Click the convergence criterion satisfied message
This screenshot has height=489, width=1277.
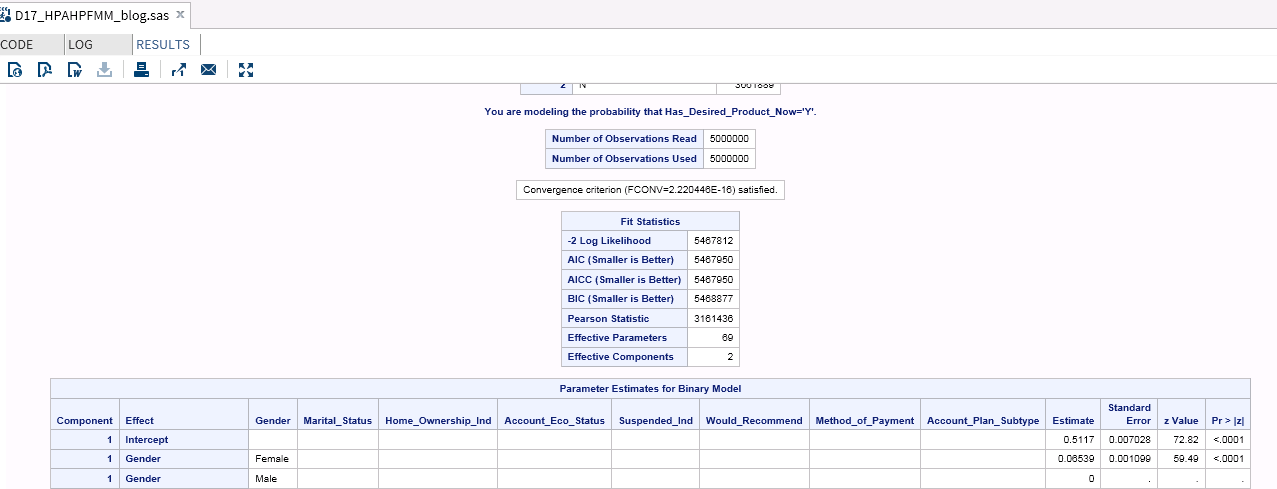pyautogui.click(x=650, y=189)
